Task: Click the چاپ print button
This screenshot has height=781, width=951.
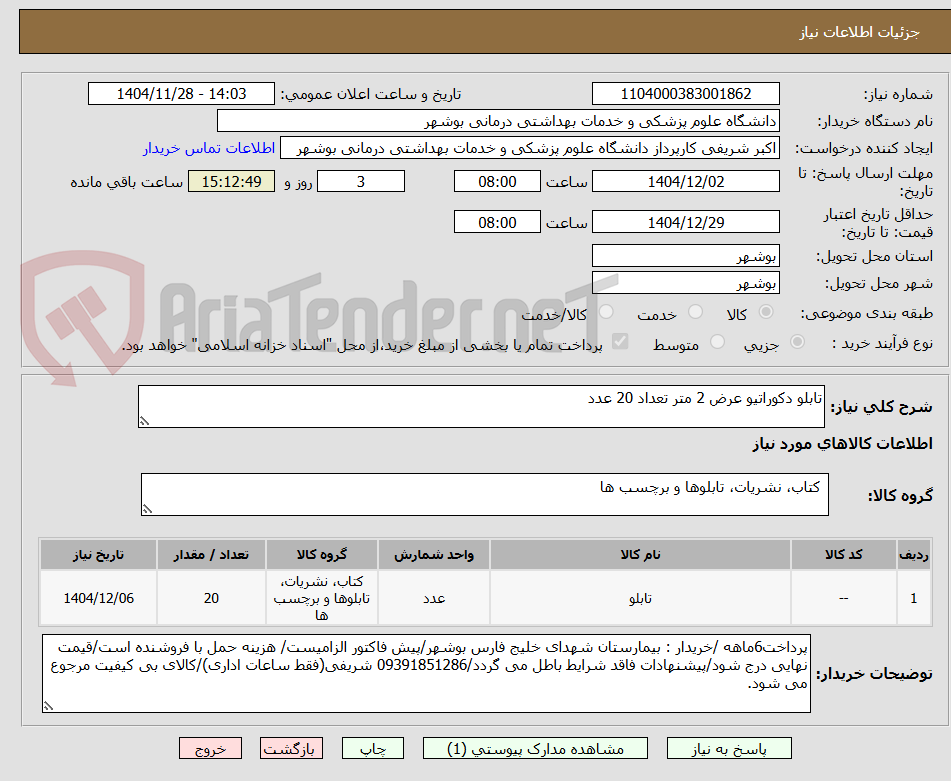Action: point(373,748)
